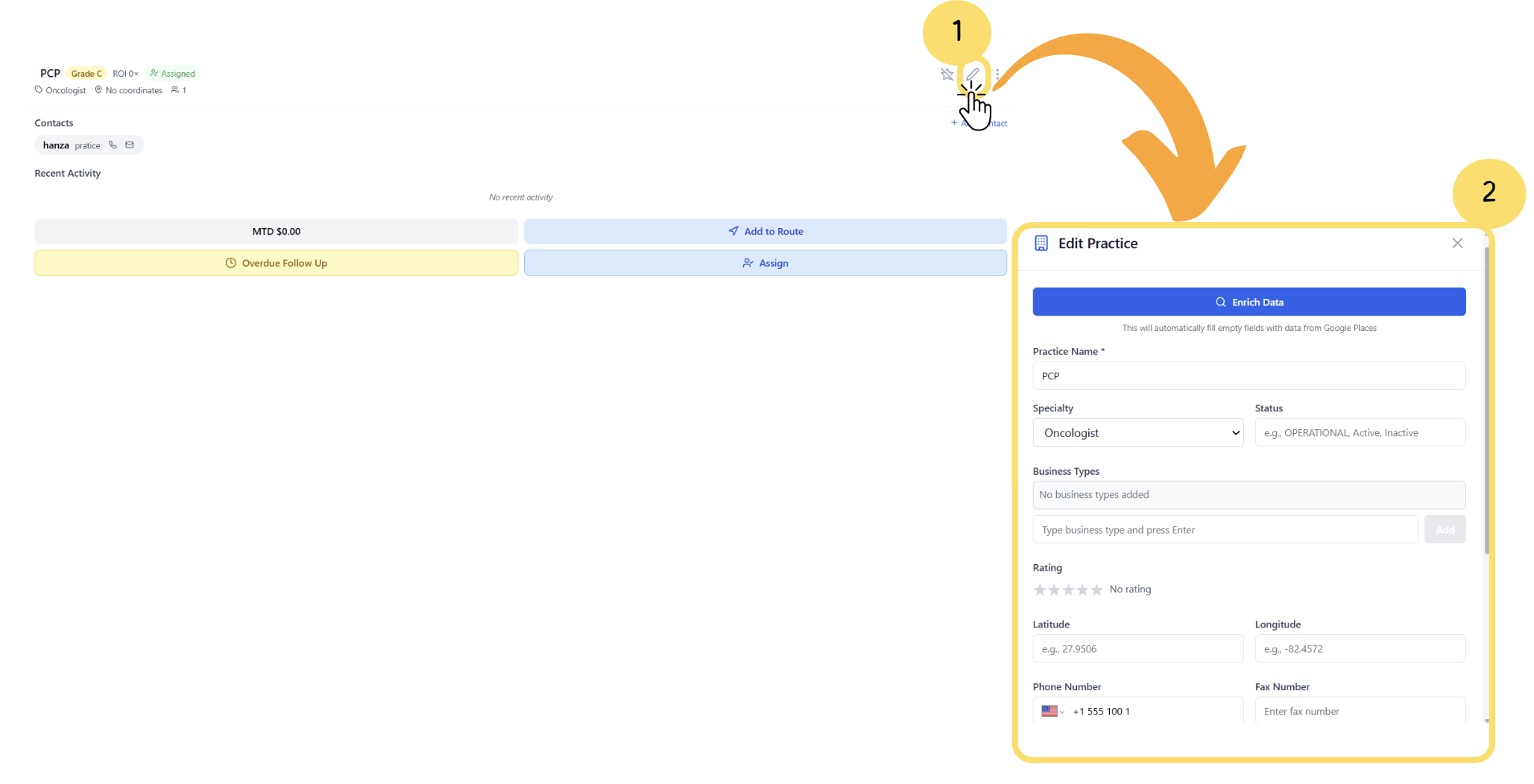Image resolution: width=1534 pixels, height=784 pixels.
Task: Click the business type entry field
Action: (x=1225, y=530)
